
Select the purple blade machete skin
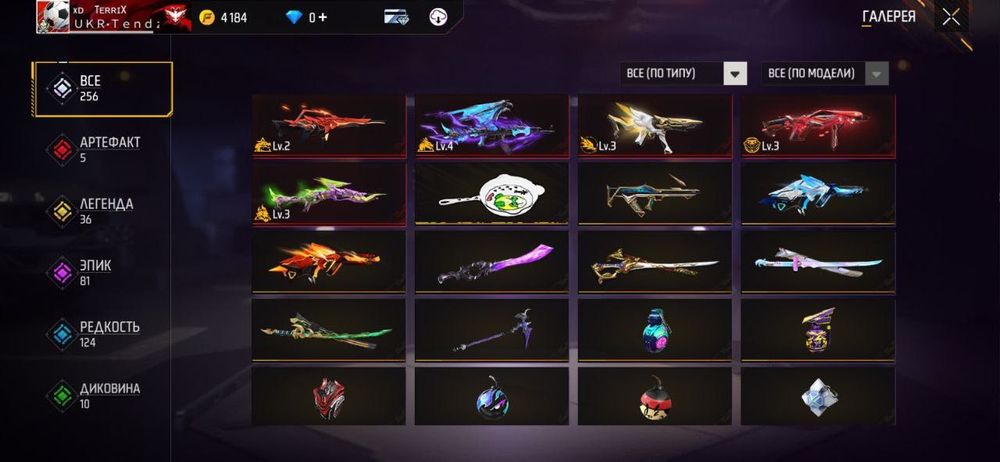[491, 262]
